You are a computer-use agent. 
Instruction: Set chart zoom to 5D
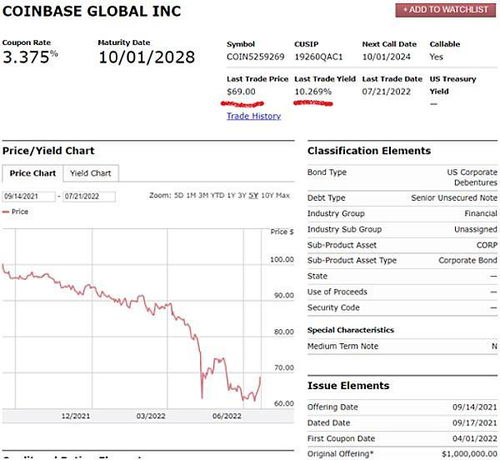[x=179, y=195]
